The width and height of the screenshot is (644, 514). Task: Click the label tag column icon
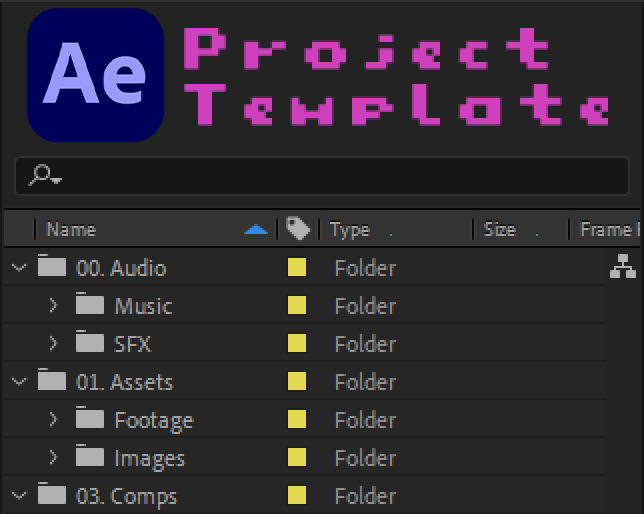[298, 229]
